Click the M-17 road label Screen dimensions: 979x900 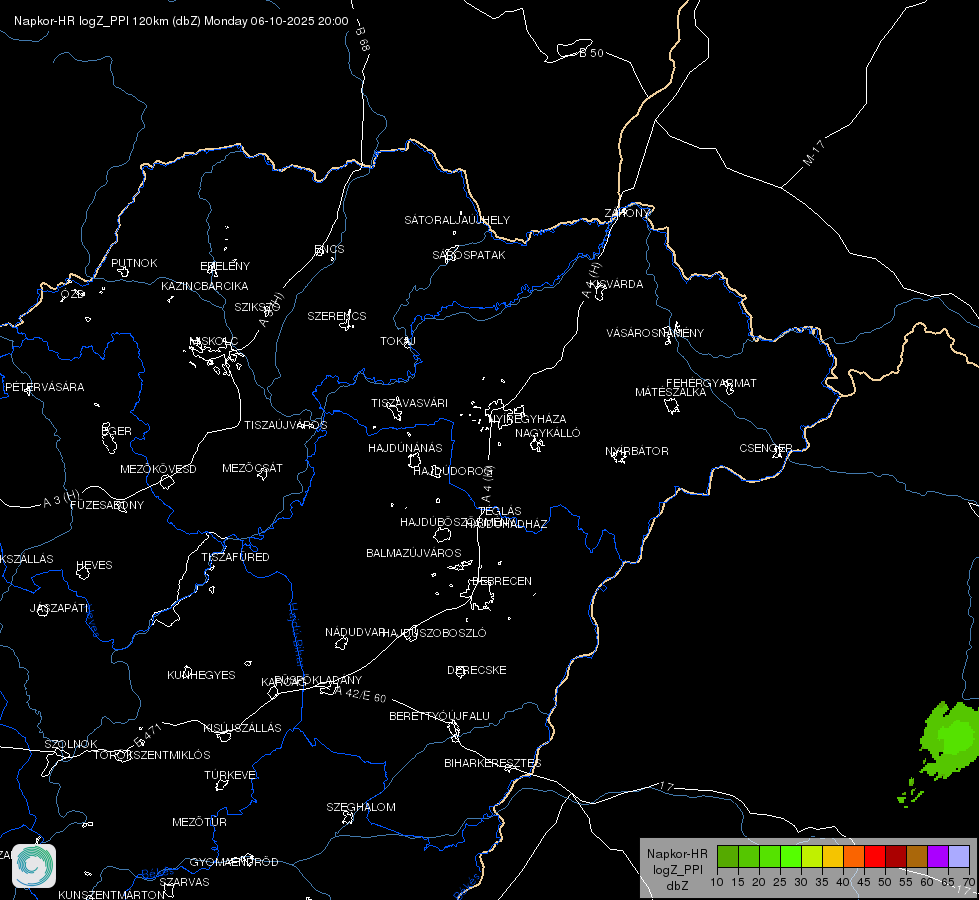click(x=814, y=153)
